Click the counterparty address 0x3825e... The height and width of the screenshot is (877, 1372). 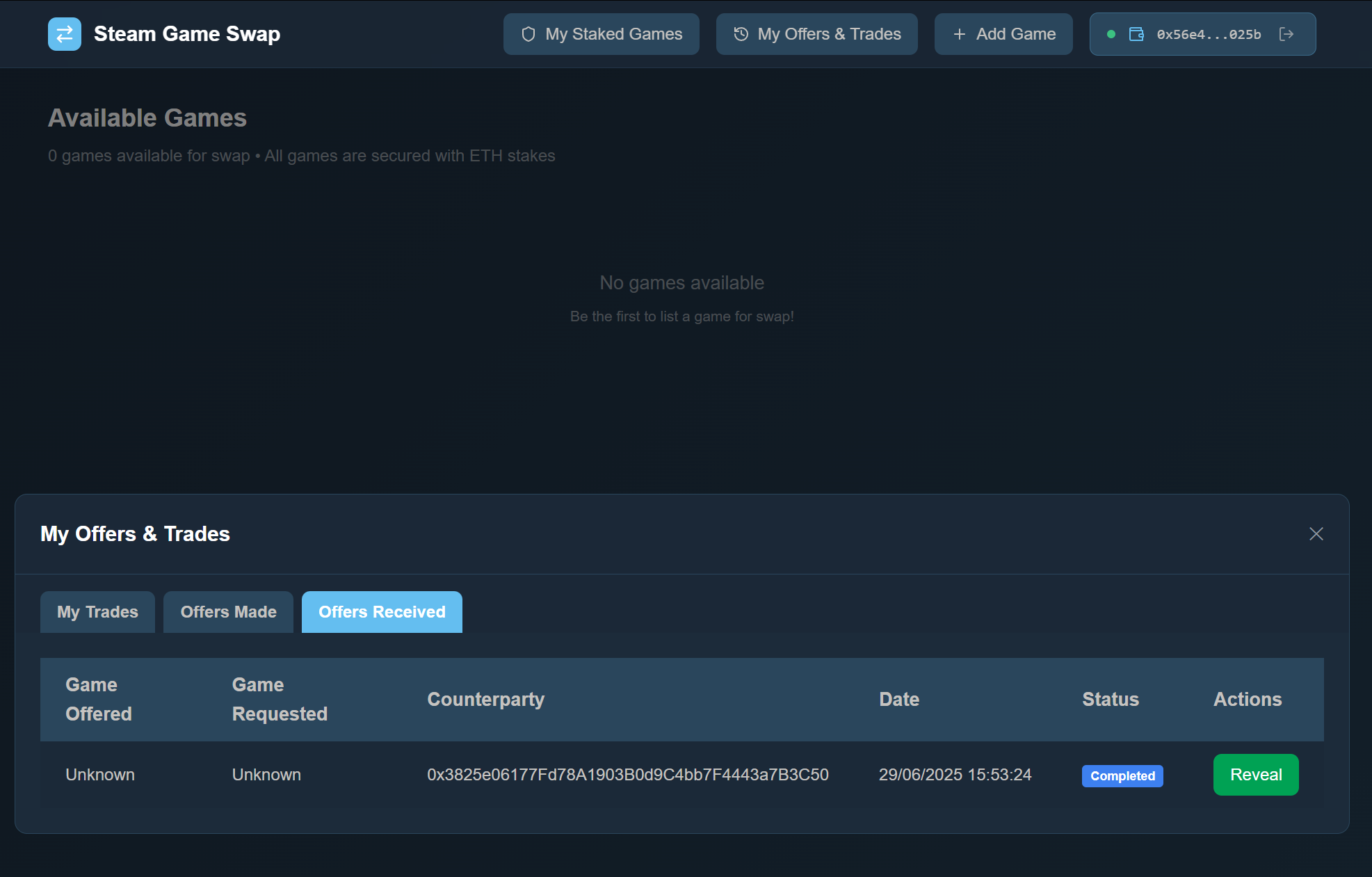click(x=627, y=775)
